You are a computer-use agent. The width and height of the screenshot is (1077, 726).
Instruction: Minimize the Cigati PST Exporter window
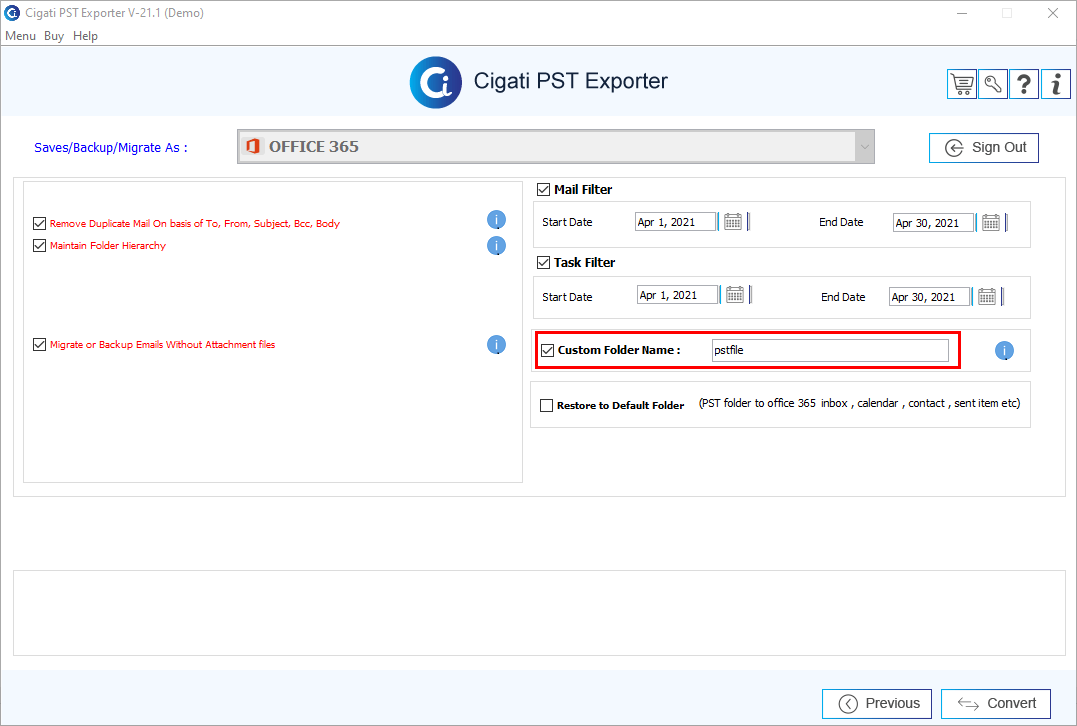(962, 13)
